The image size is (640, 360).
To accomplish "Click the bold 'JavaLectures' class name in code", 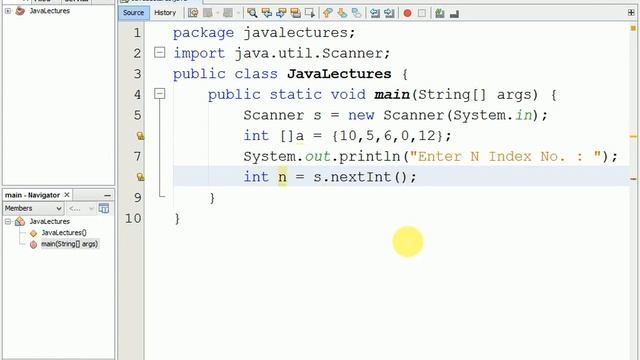I will coord(339,74).
